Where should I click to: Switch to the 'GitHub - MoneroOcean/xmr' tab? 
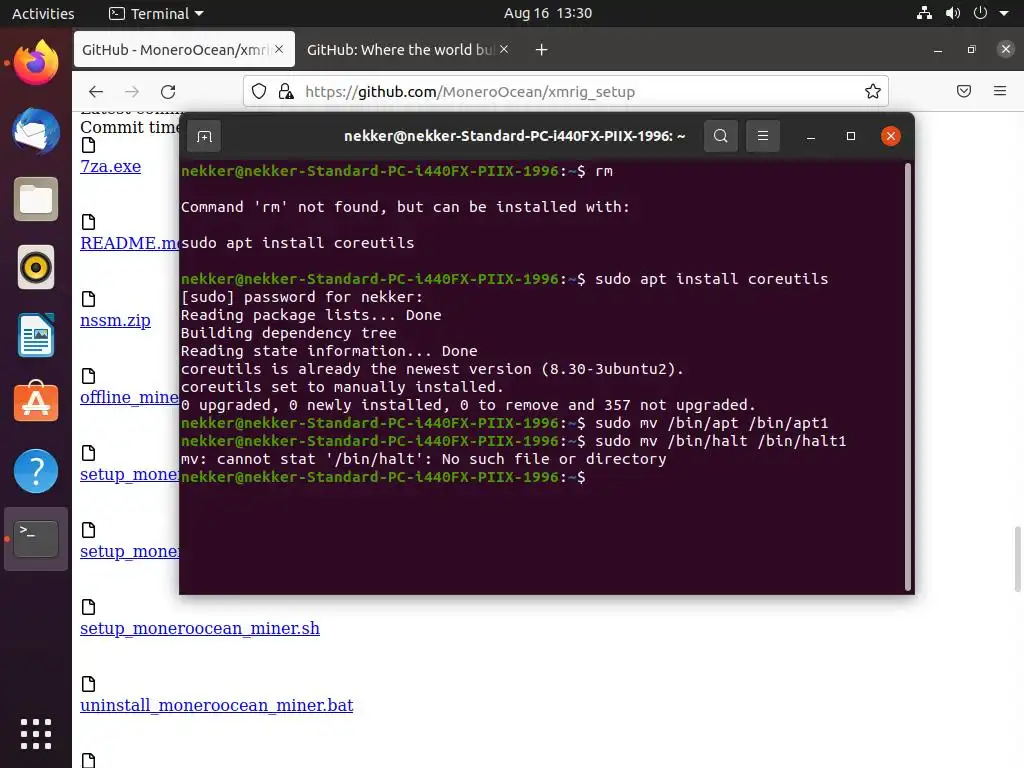(x=184, y=49)
